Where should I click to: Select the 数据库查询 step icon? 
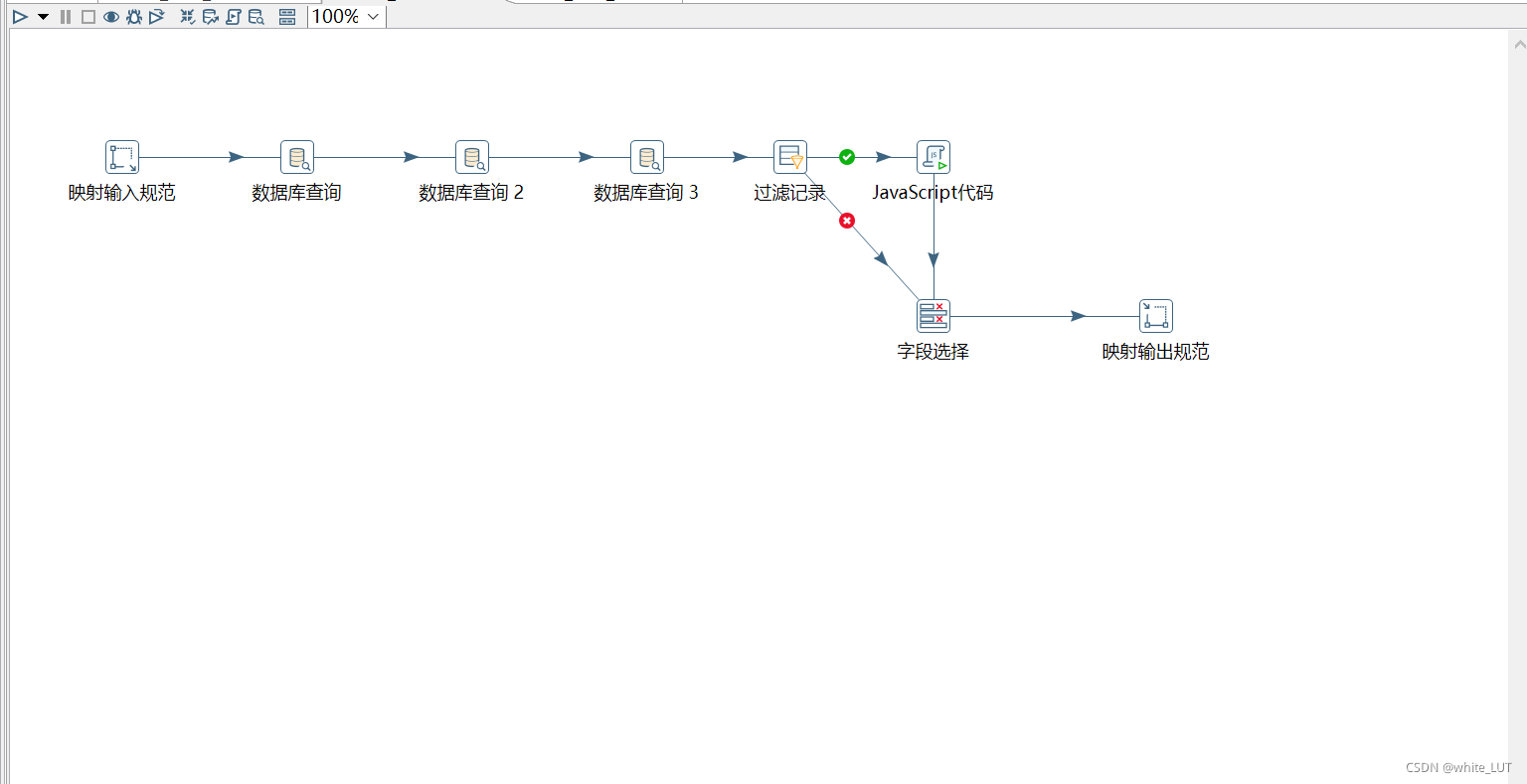tap(297, 157)
